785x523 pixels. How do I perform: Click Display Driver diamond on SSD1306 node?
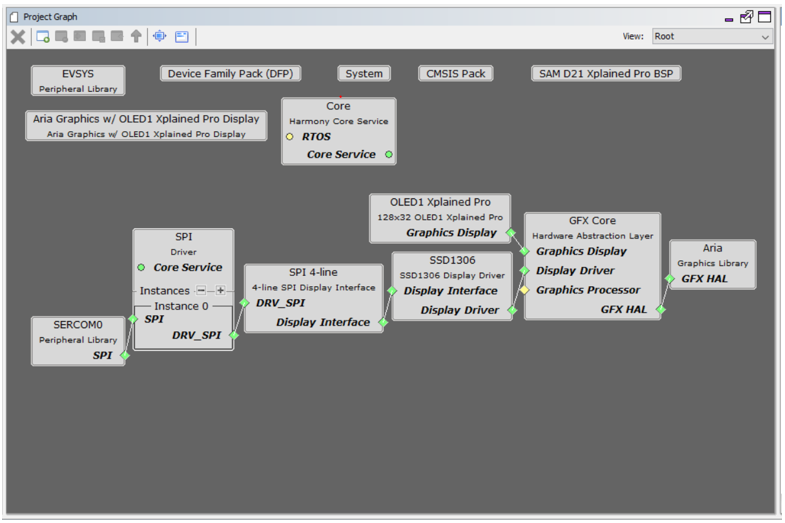[512, 310]
